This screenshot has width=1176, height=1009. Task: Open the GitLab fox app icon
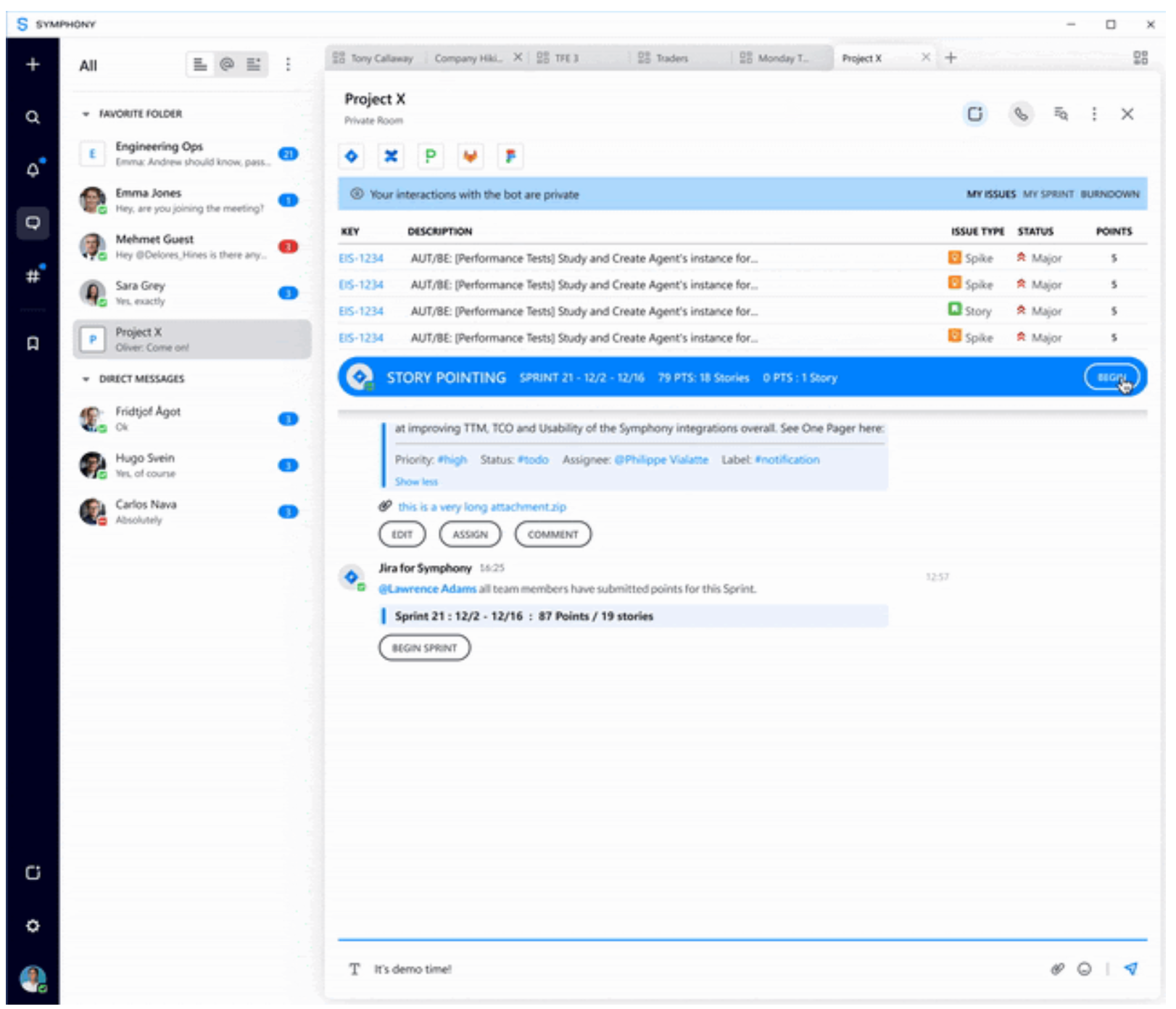(471, 156)
